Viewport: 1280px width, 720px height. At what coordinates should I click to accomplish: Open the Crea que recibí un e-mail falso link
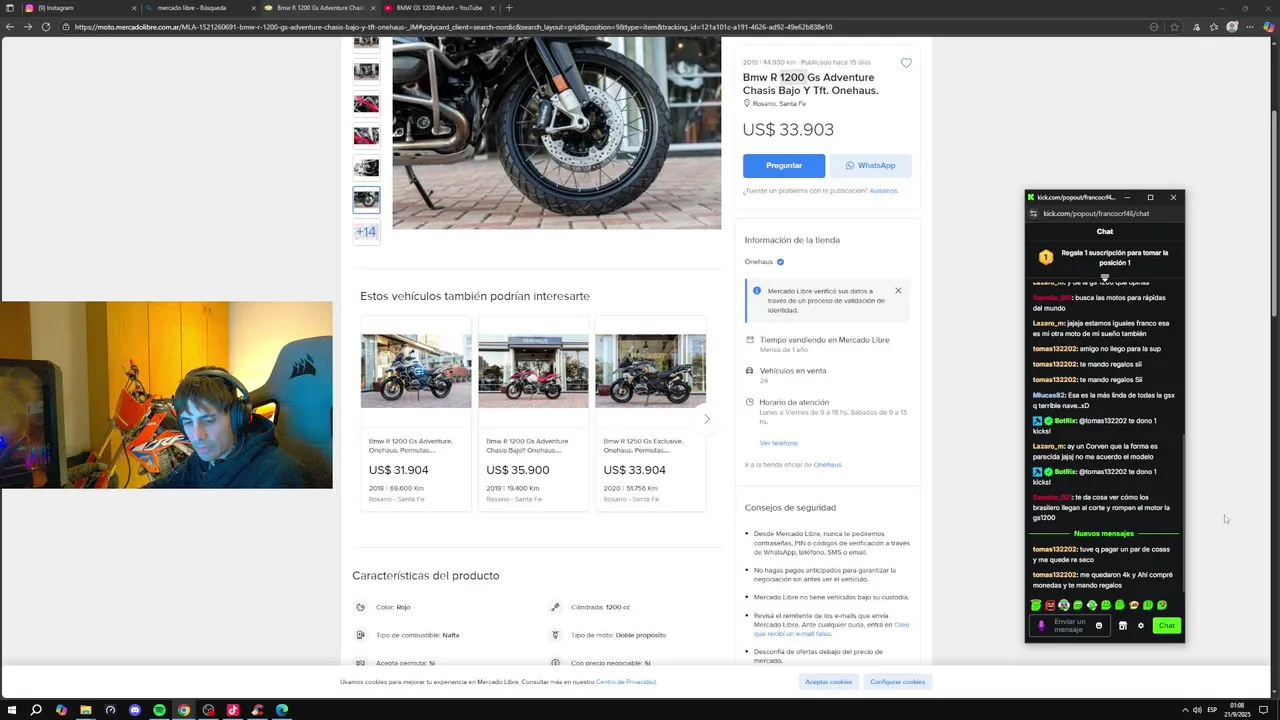point(831,629)
